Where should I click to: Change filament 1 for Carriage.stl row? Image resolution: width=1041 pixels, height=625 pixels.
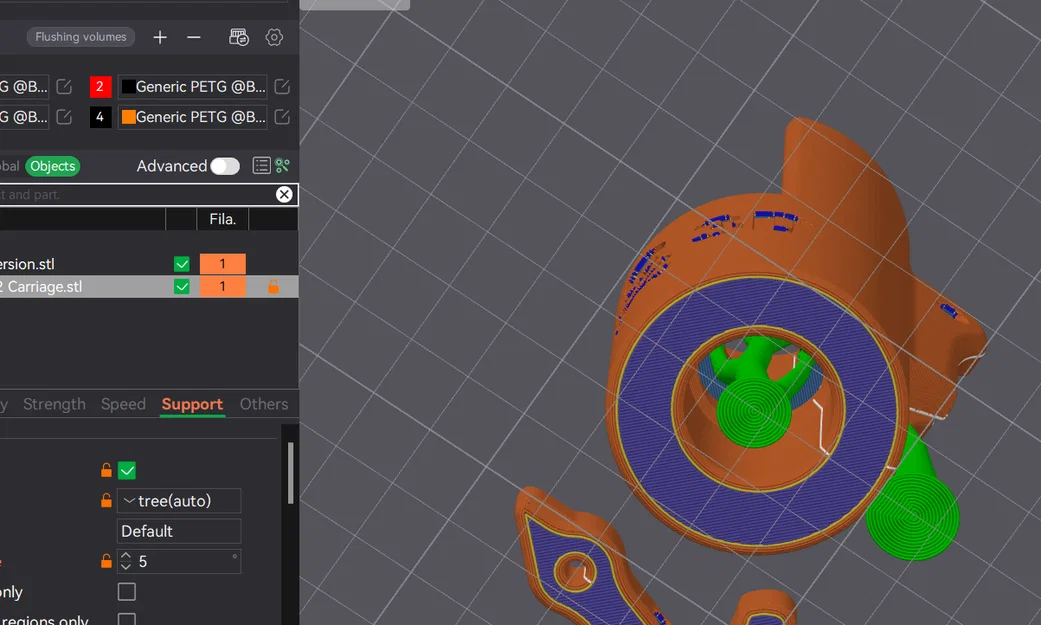click(222, 286)
